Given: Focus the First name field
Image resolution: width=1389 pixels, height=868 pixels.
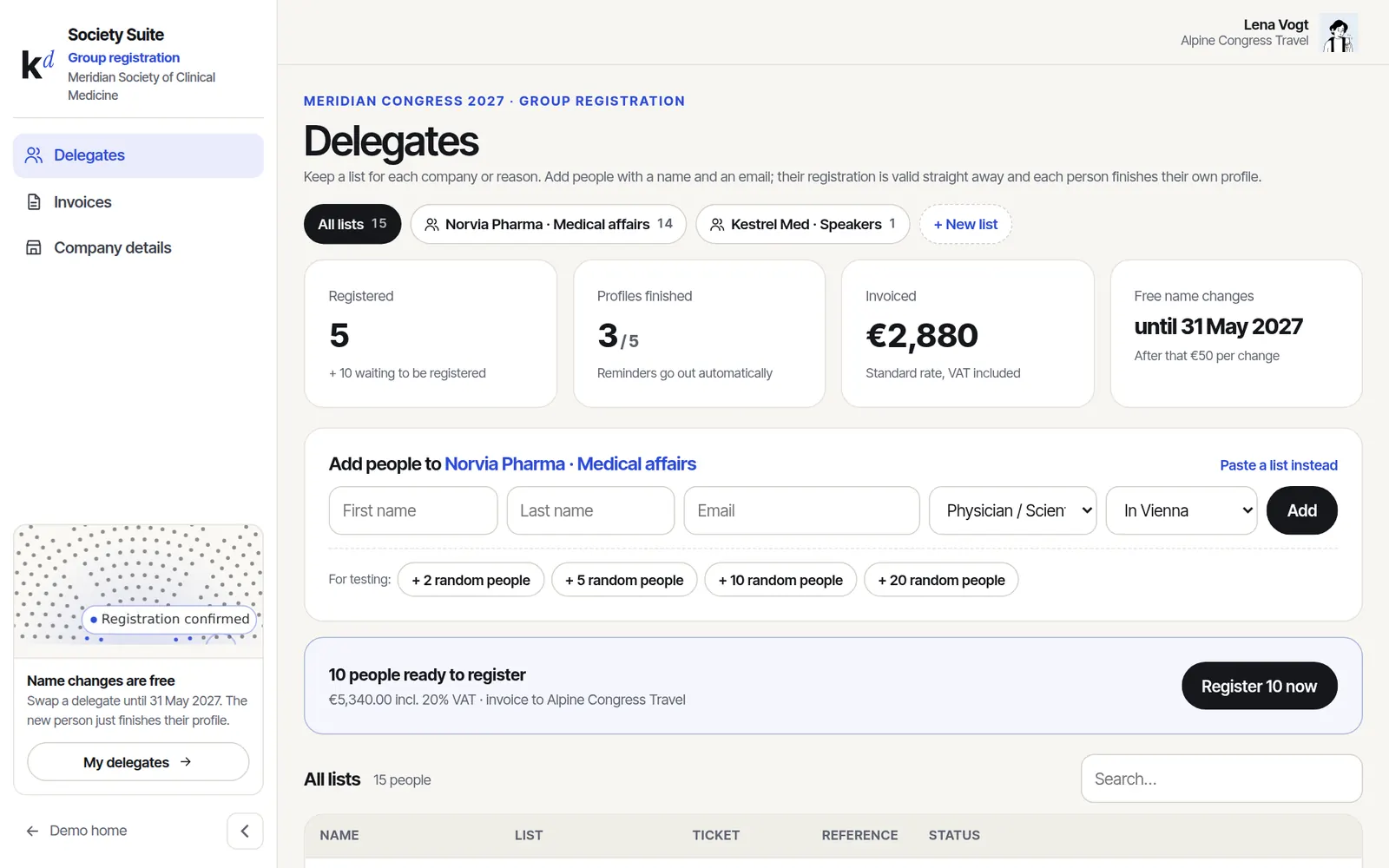Looking at the screenshot, I should pyautogui.click(x=413, y=510).
